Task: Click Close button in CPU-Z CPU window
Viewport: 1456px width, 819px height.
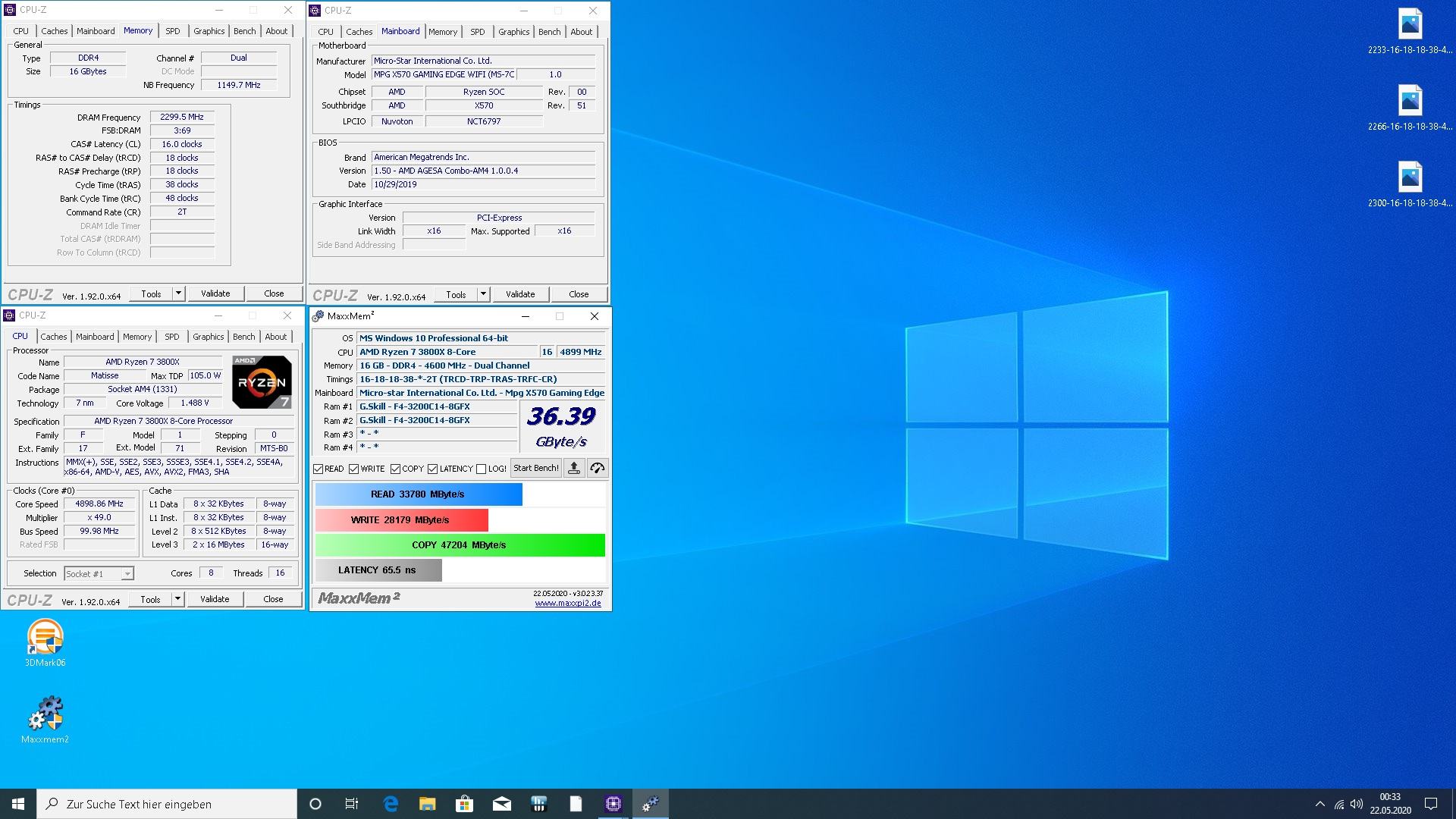Action: click(273, 599)
